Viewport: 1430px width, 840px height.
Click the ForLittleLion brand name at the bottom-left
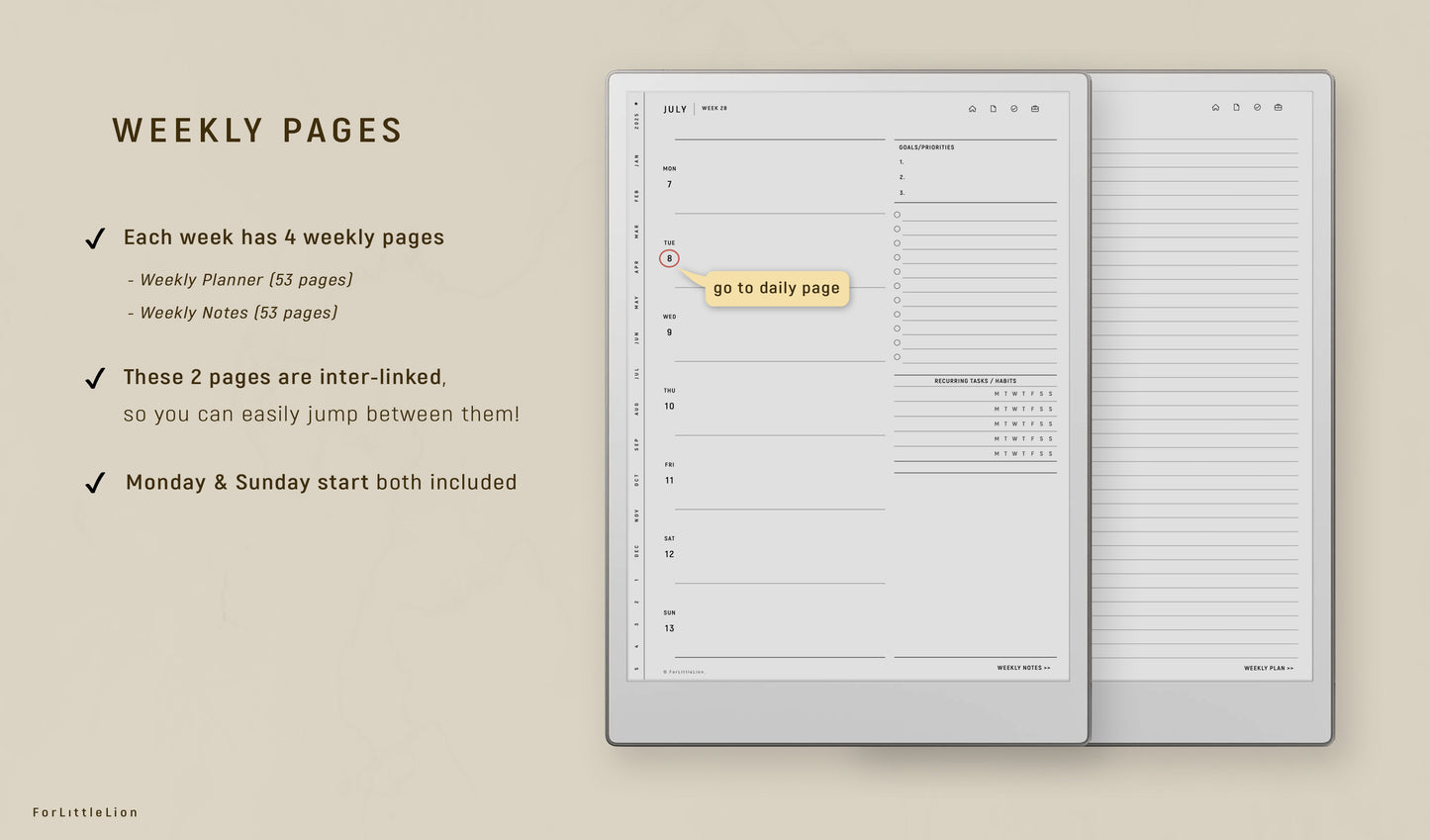point(85,812)
